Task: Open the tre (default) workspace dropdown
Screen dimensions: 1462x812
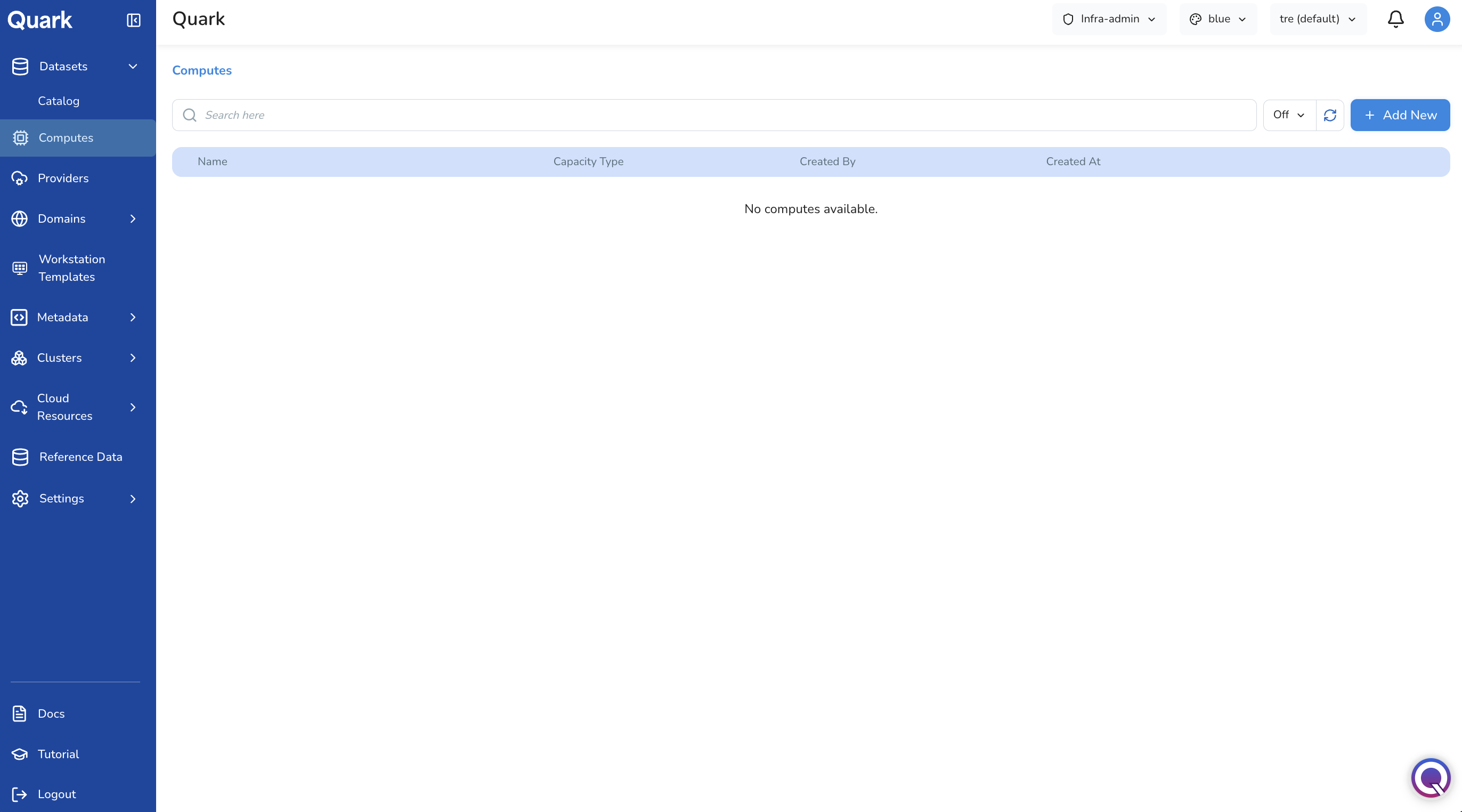Action: [x=1318, y=19]
